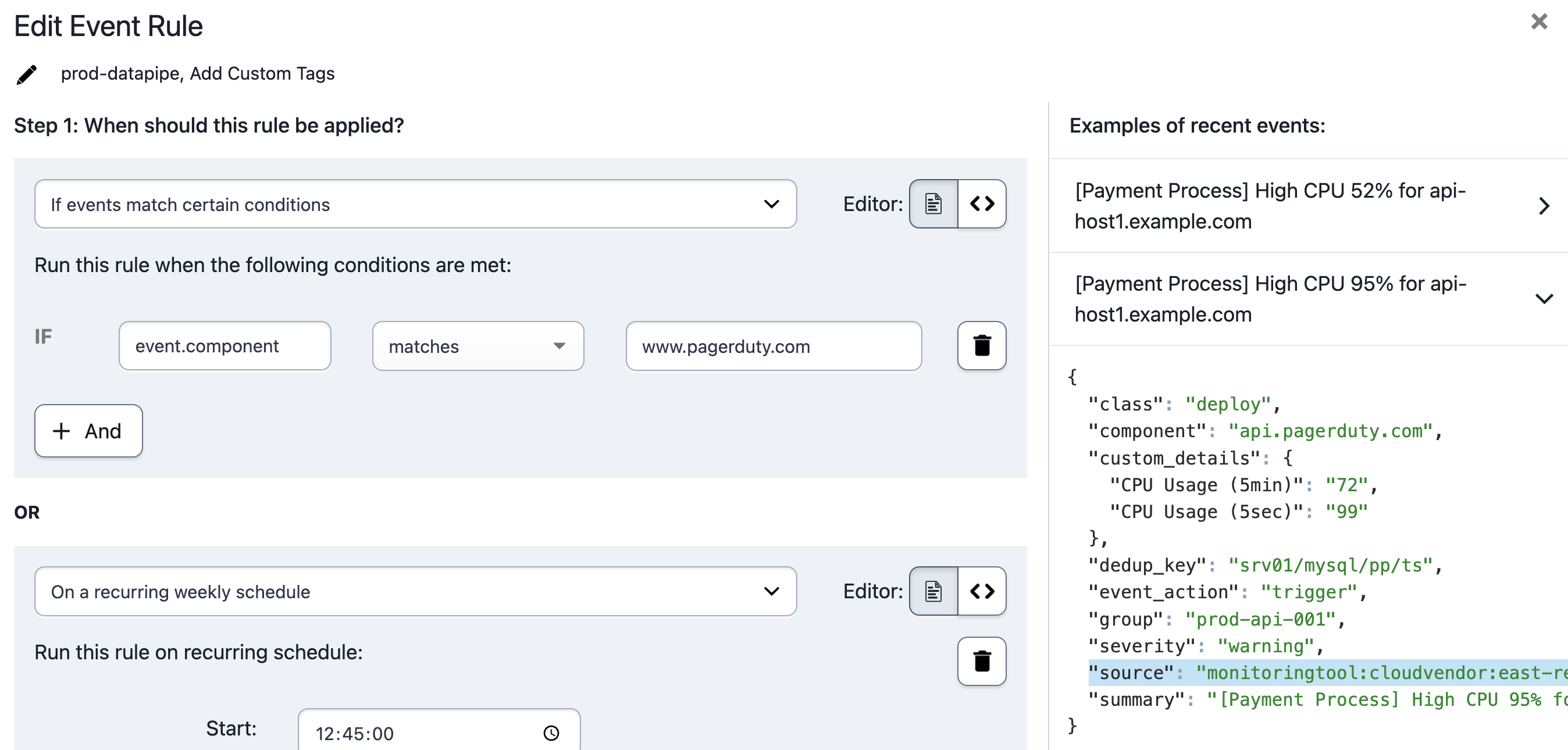
Task: Open the 'On a recurring weekly schedule' dropdown
Action: point(416,591)
